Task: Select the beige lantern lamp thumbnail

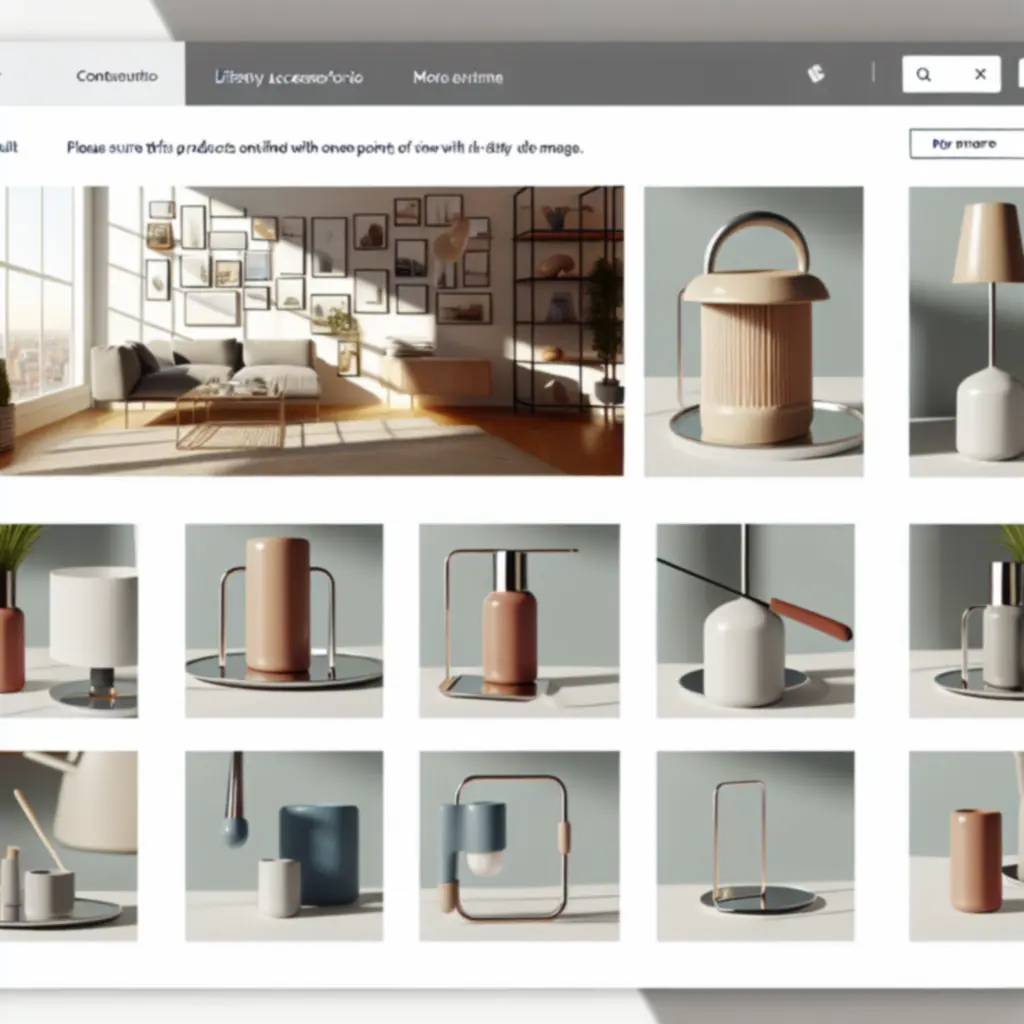Action: (x=755, y=330)
